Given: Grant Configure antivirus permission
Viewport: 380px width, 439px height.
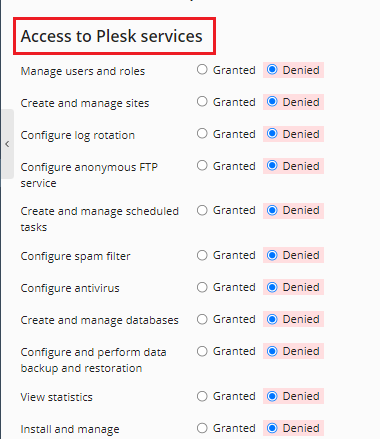Looking at the screenshot, I should [x=202, y=287].
